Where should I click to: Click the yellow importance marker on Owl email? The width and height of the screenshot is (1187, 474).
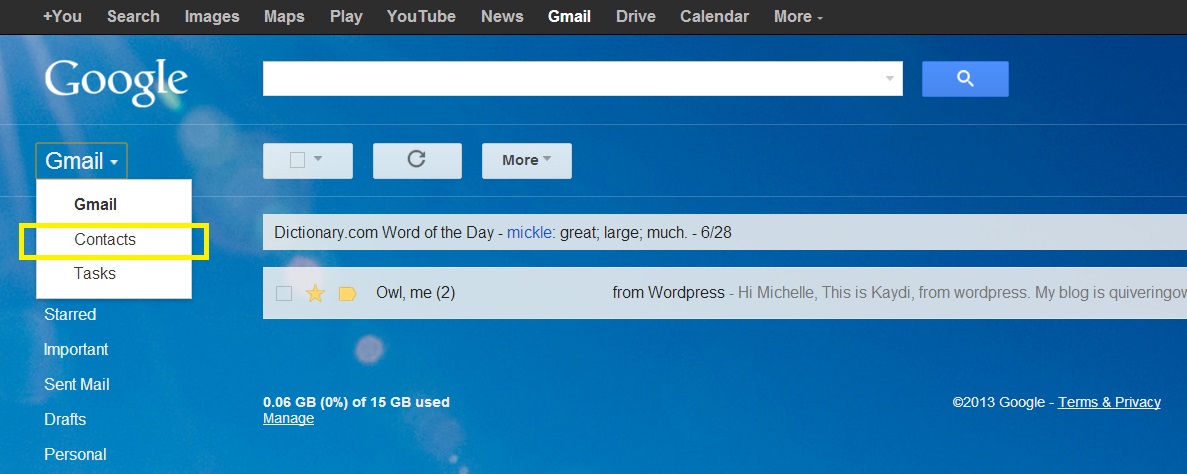[x=347, y=293]
